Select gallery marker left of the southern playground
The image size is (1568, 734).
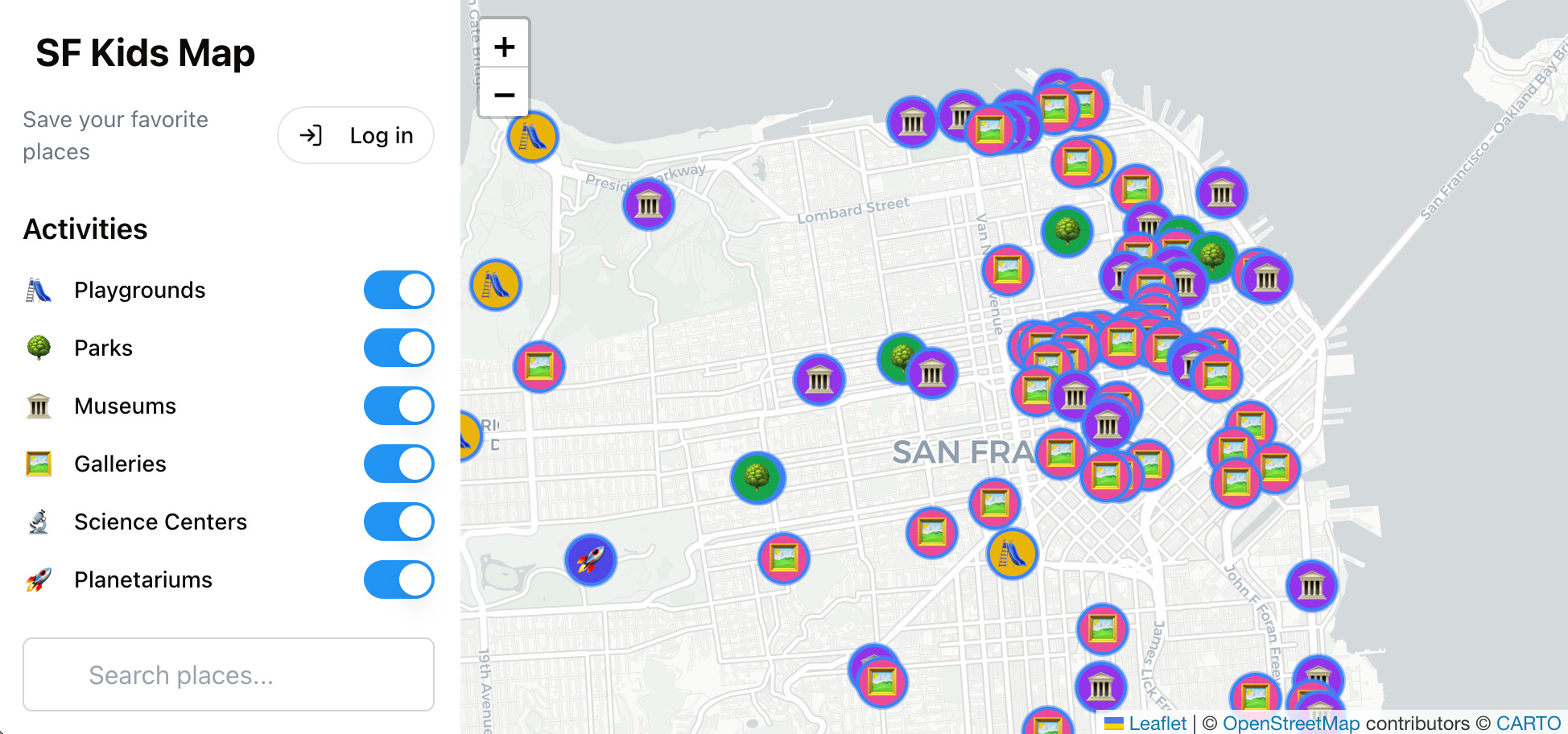pos(932,532)
